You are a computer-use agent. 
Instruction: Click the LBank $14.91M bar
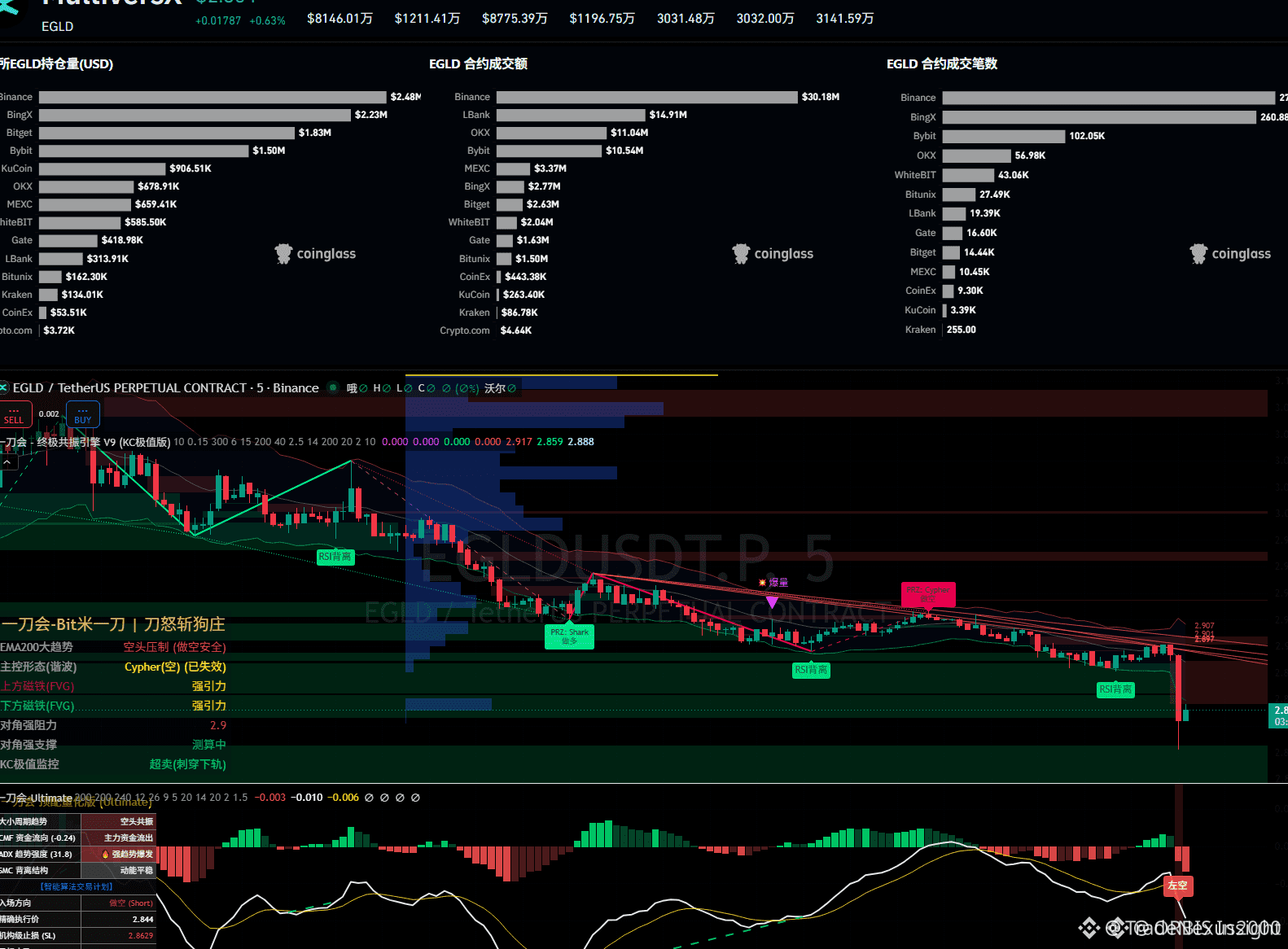[x=571, y=115]
